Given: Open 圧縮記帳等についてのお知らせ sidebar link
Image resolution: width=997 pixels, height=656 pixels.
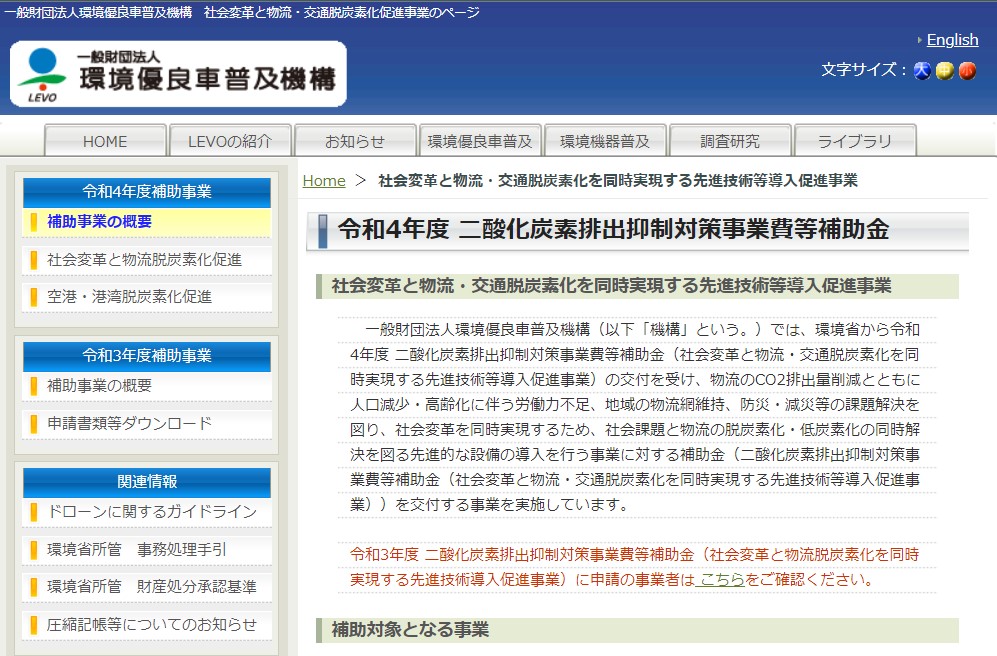Looking at the screenshot, I should pyautogui.click(x=152, y=624).
